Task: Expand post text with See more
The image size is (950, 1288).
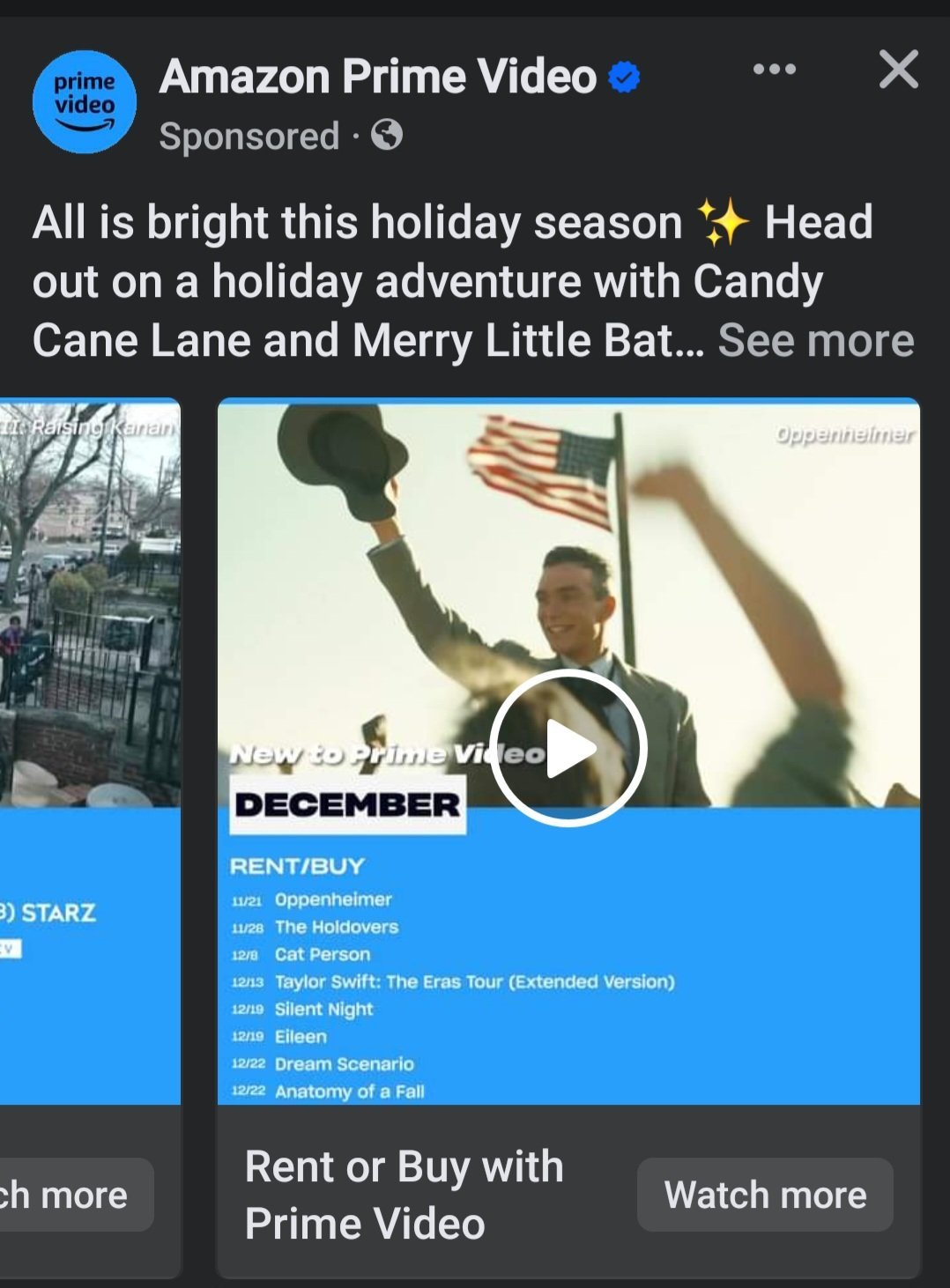Action: [816, 340]
